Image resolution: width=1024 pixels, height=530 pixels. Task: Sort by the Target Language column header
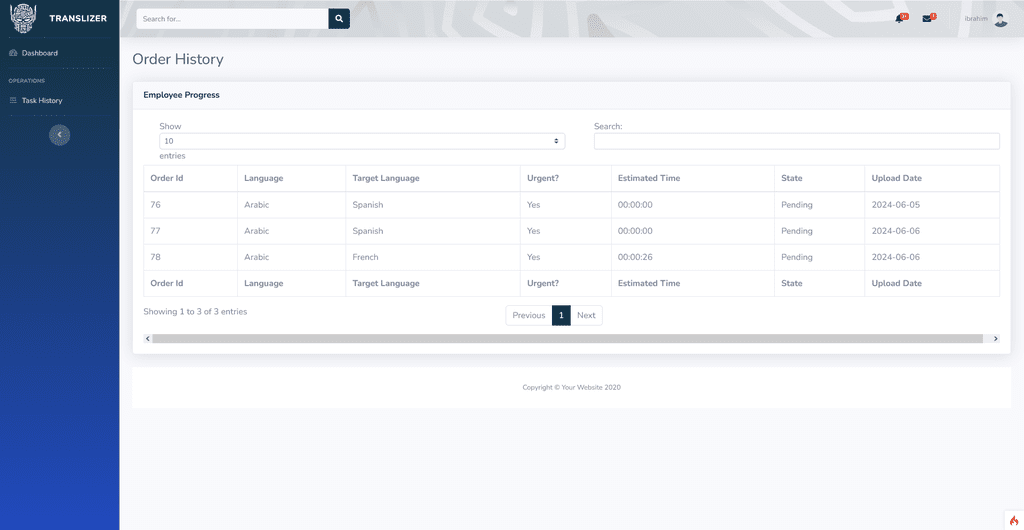tap(432, 178)
